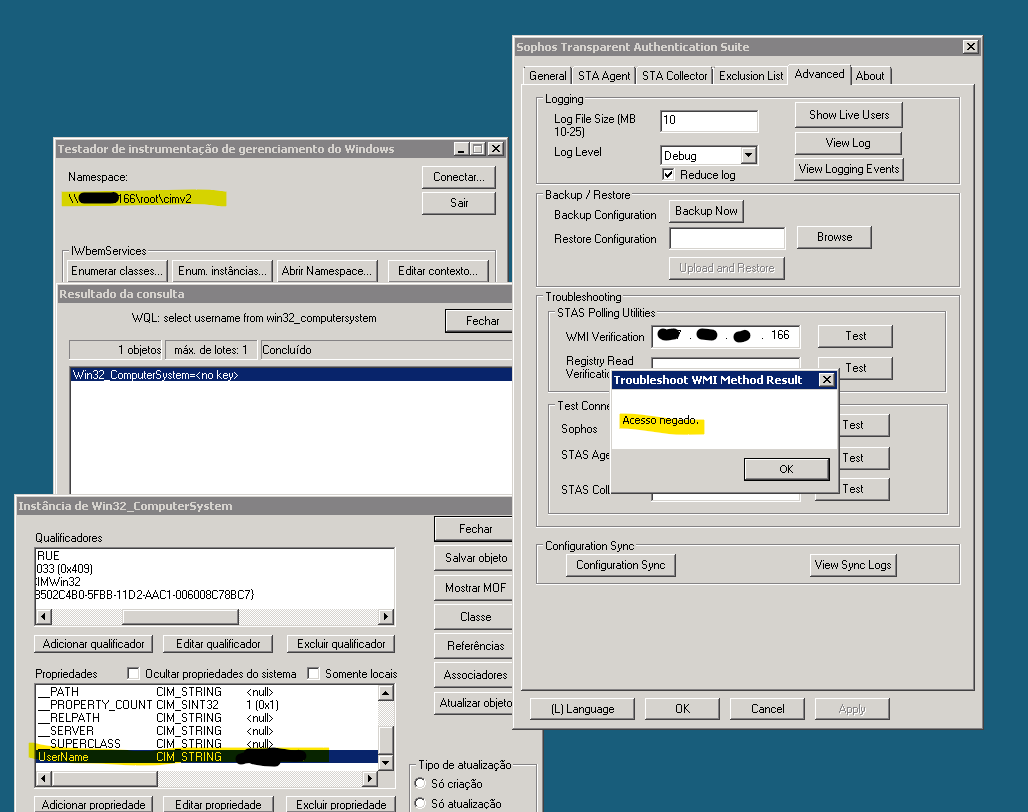Click the Associadores button
The image size is (1028, 812).
point(475,675)
